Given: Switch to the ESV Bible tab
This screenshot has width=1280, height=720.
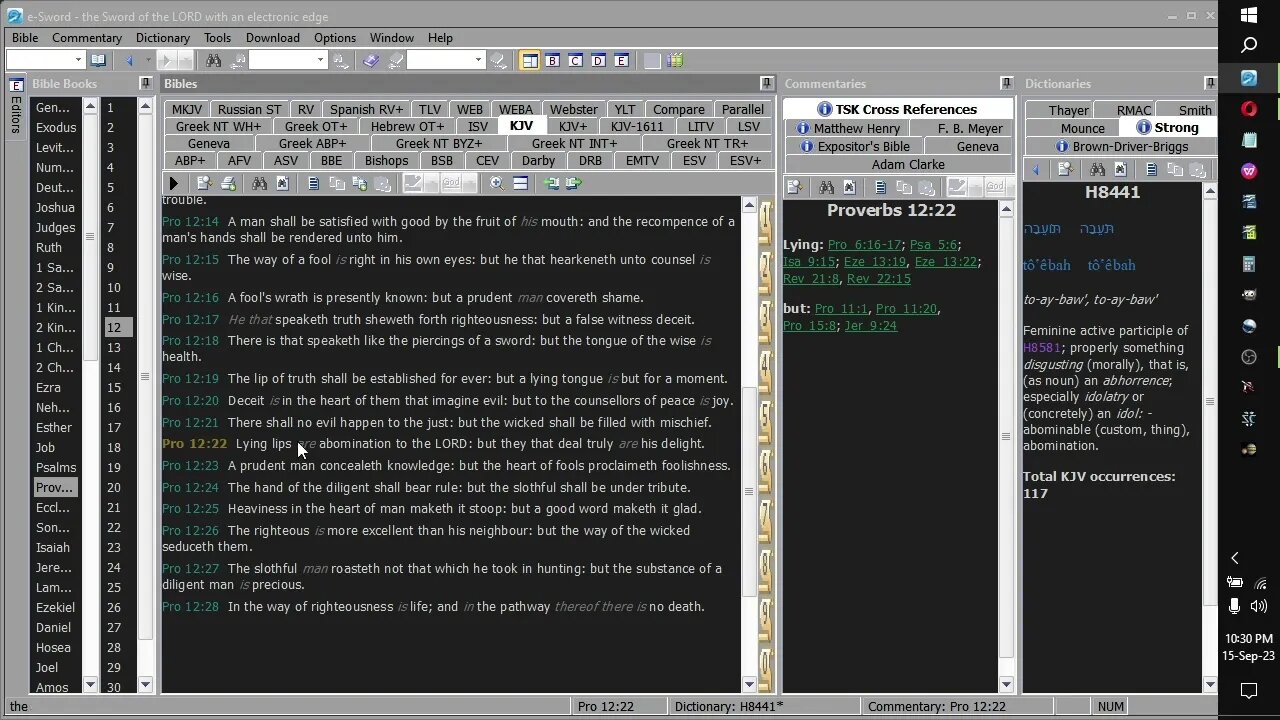Looking at the screenshot, I should coord(694,160).
